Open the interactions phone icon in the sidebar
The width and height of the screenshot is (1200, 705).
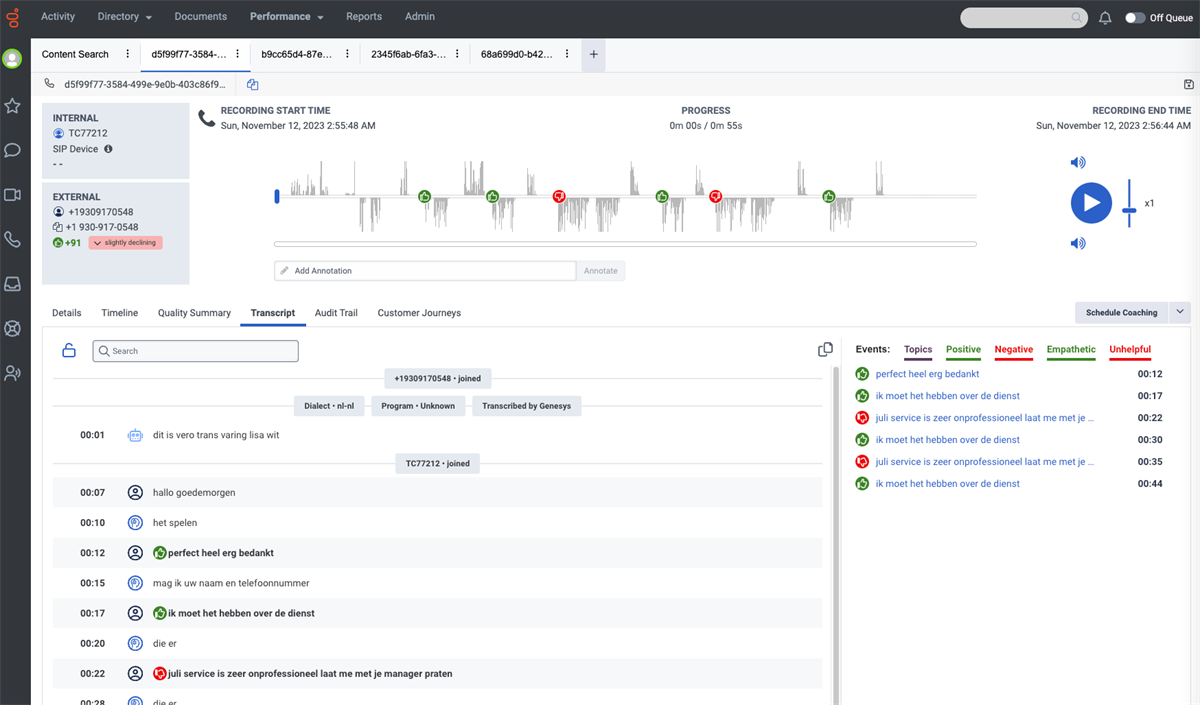14,239
